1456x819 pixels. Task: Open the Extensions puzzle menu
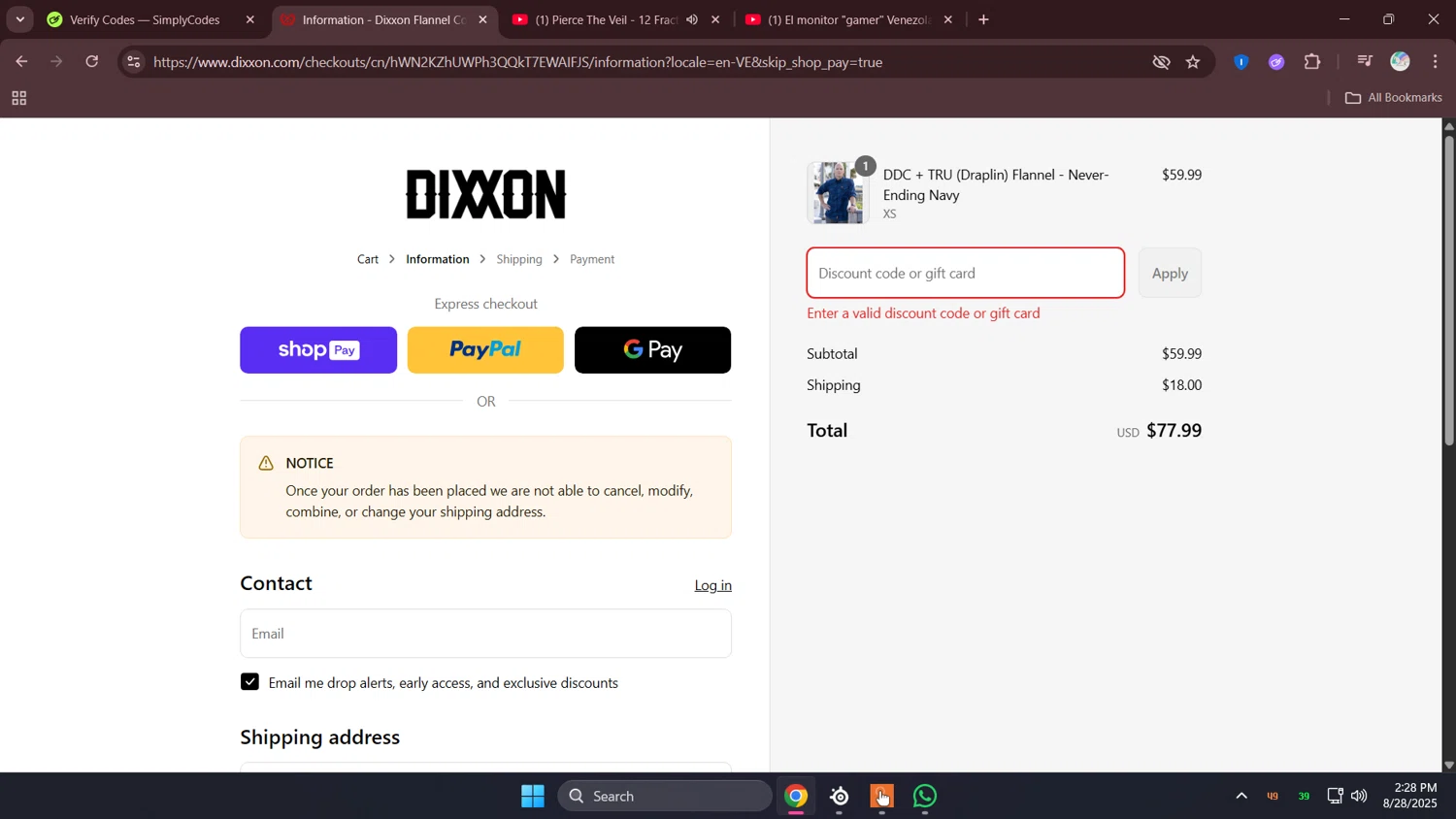tap(1312, 62)
